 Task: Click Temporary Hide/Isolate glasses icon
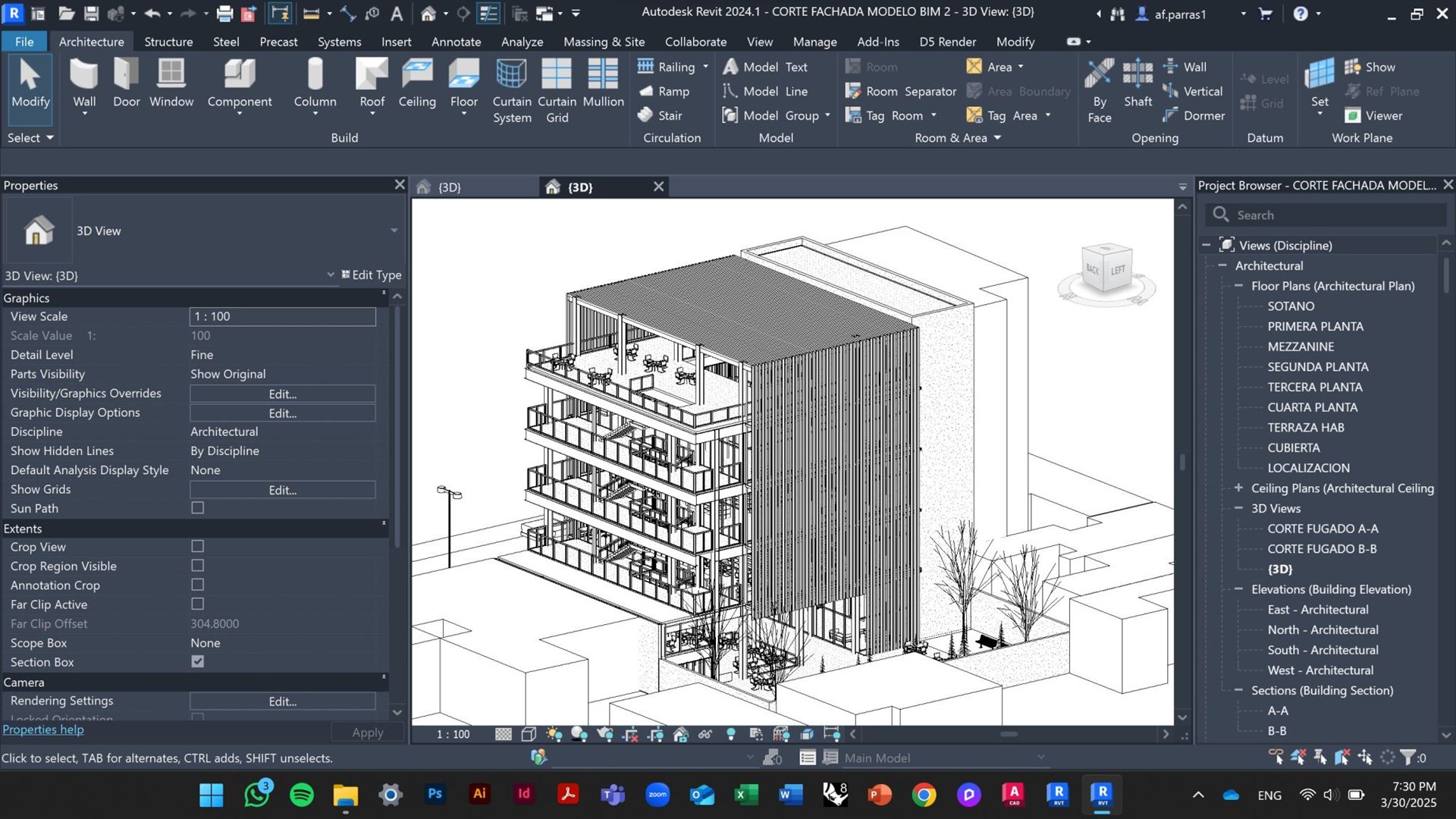pyautogui.click(x=705, y=734)
